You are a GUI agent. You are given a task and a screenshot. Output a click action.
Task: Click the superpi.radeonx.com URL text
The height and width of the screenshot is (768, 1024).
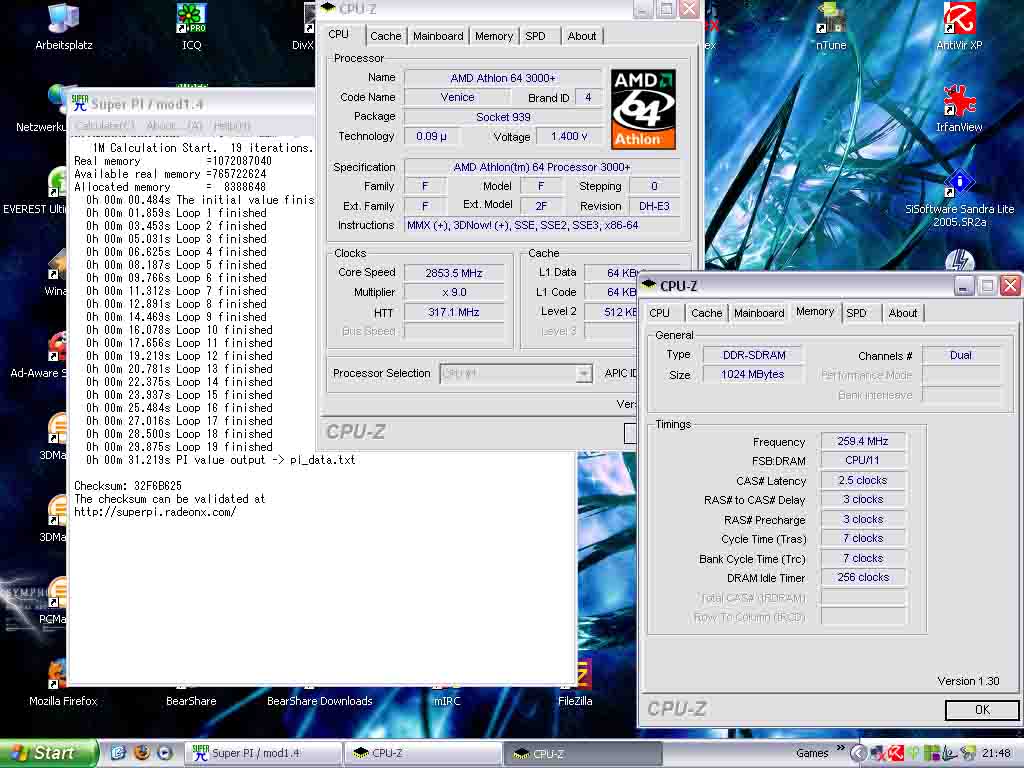[x=155, y=512]
